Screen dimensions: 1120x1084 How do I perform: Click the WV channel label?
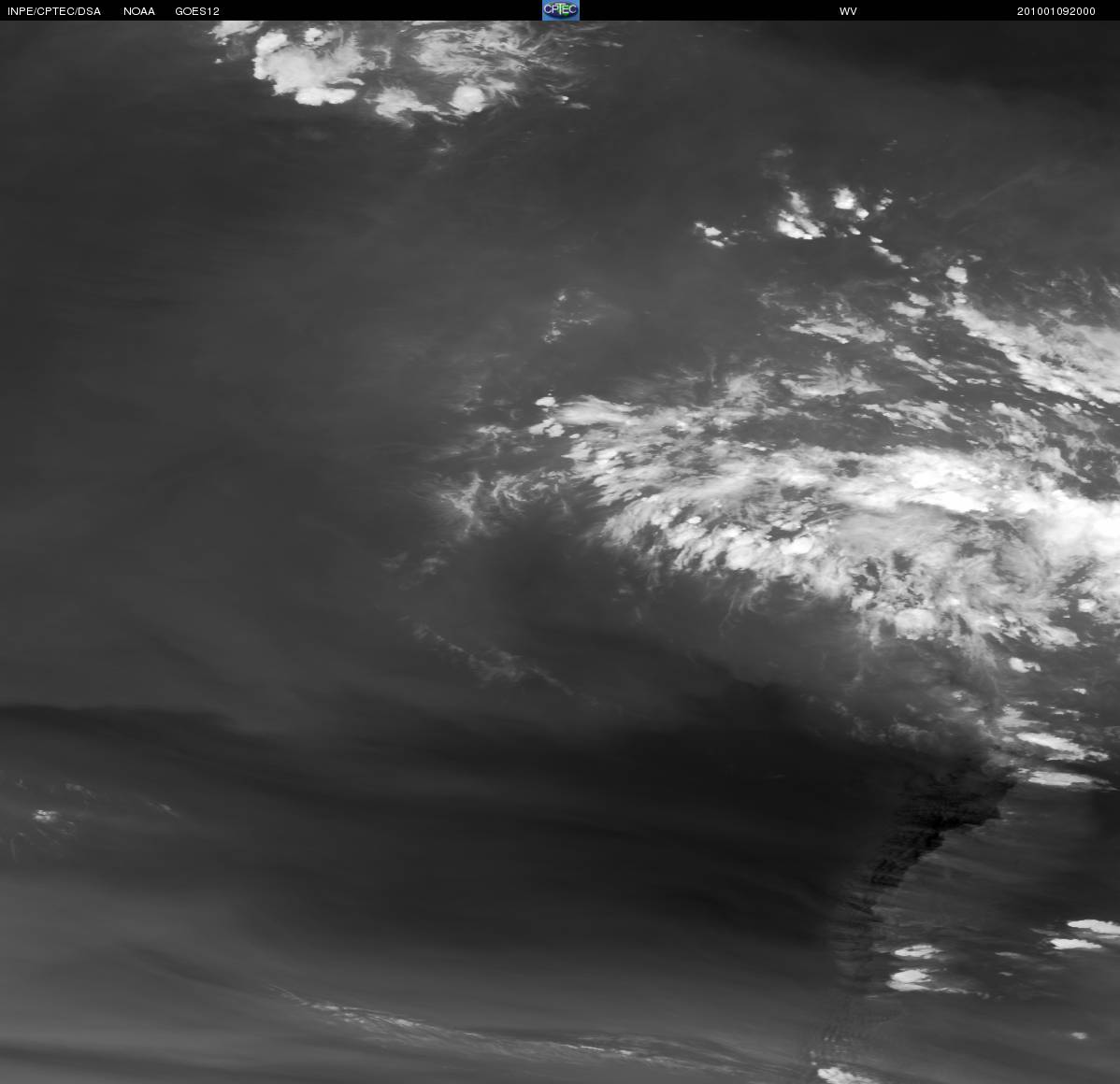tap(848, 11)
